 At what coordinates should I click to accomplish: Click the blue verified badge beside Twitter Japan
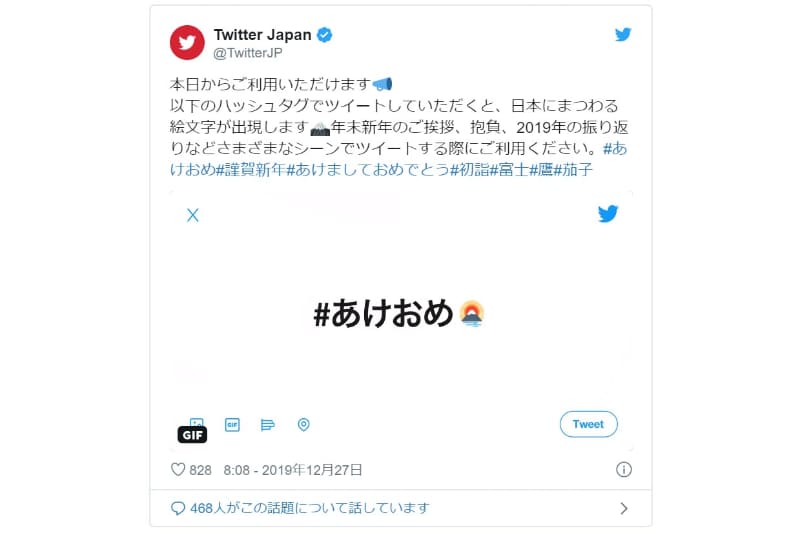324,35
